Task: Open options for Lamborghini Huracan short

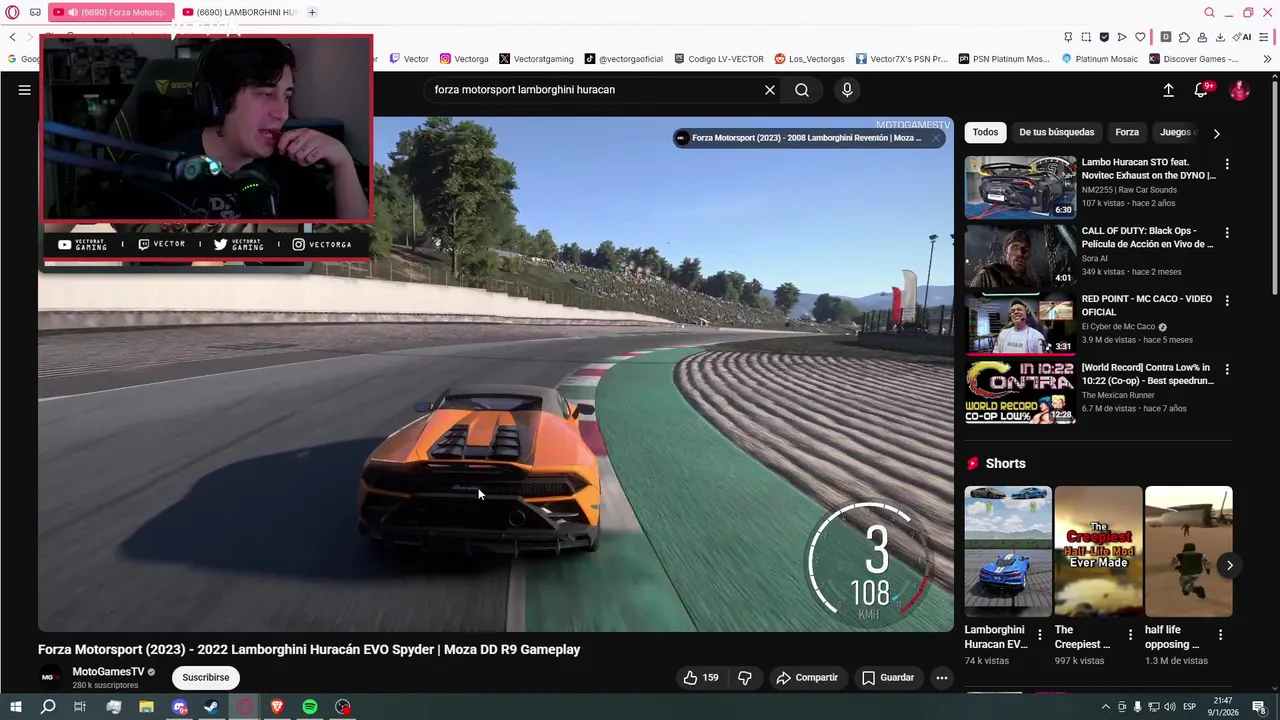Action: coord(1039,635)
